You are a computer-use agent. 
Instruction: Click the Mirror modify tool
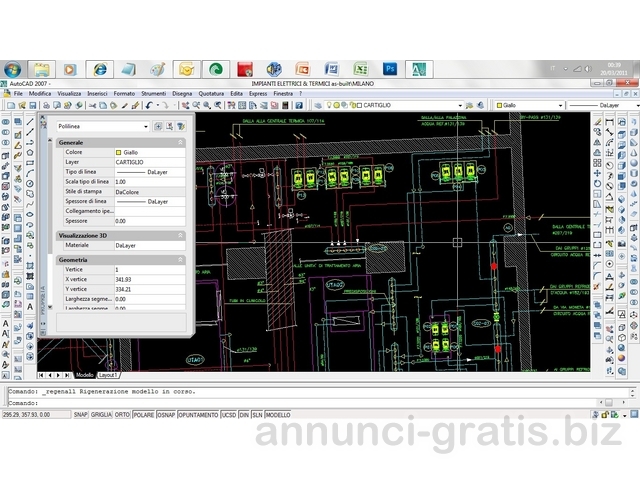(598, 142)
